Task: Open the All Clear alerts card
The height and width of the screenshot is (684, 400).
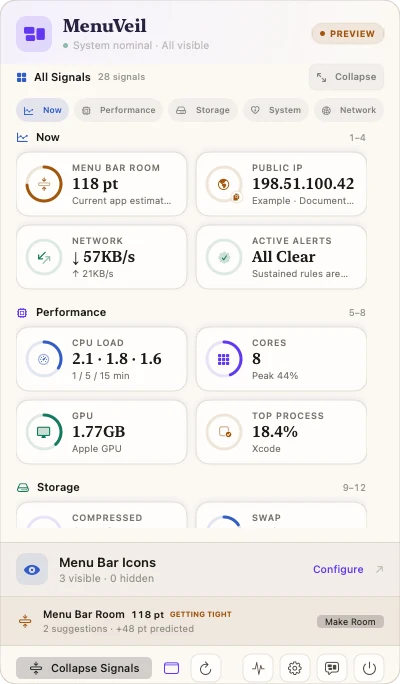Action: click(x=281, y=257)
